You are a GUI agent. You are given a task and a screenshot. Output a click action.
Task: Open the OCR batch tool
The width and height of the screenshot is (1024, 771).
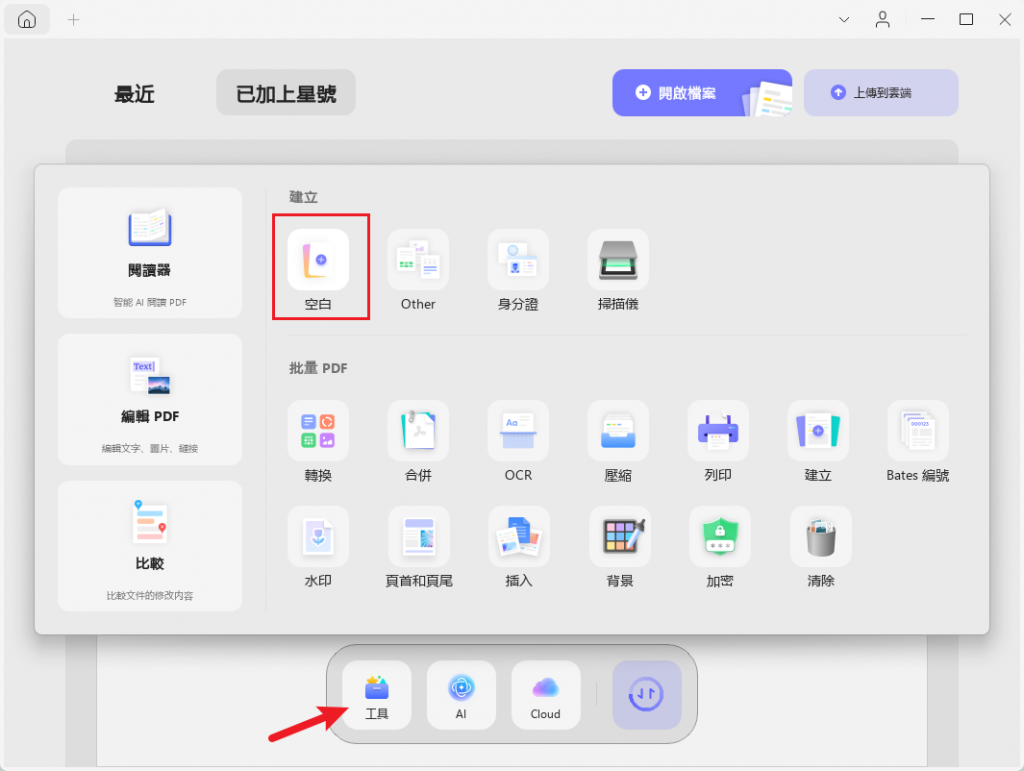[x=518, y=432]
